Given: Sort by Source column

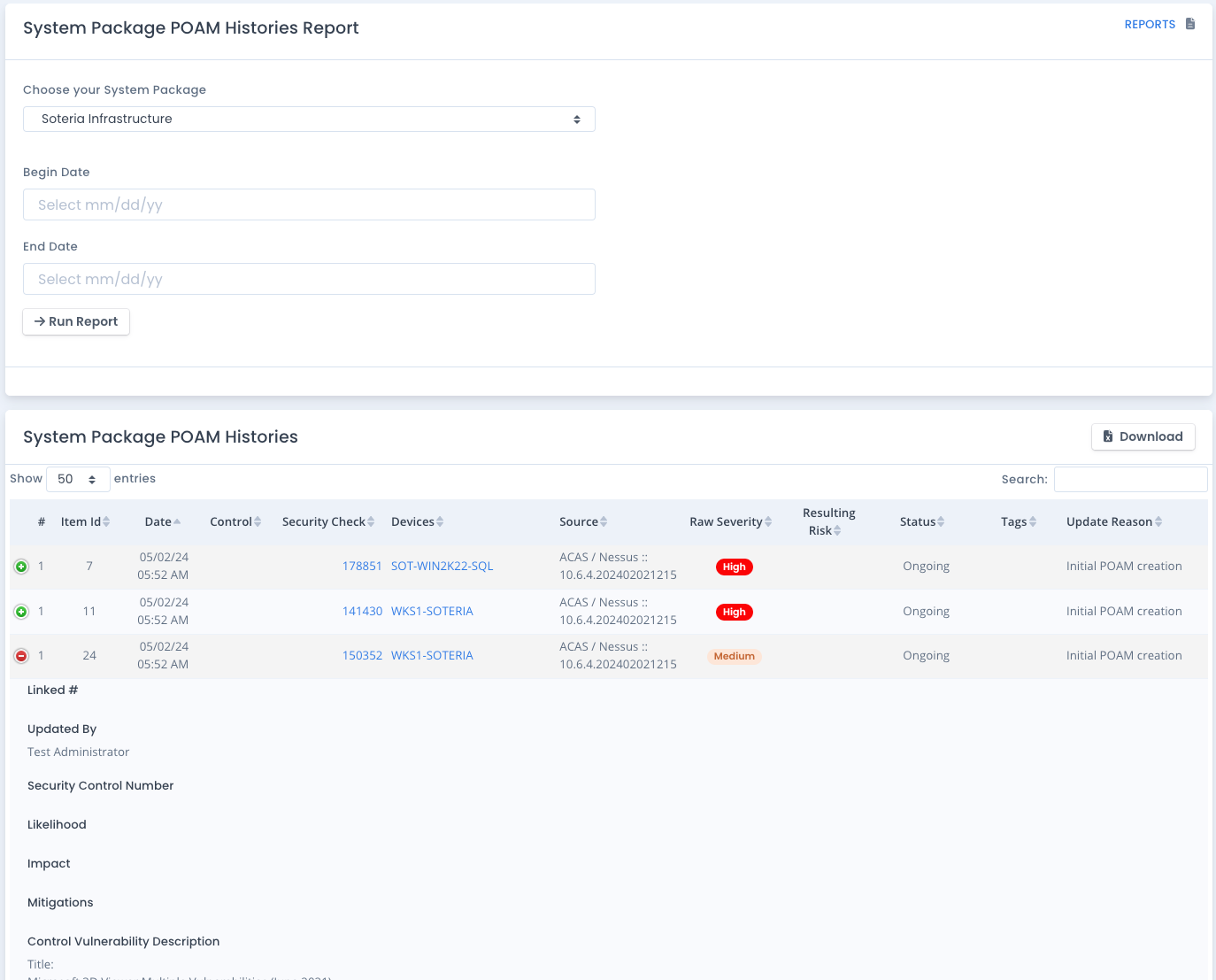Looking at the screenshot, I should (x=583, y=522).
